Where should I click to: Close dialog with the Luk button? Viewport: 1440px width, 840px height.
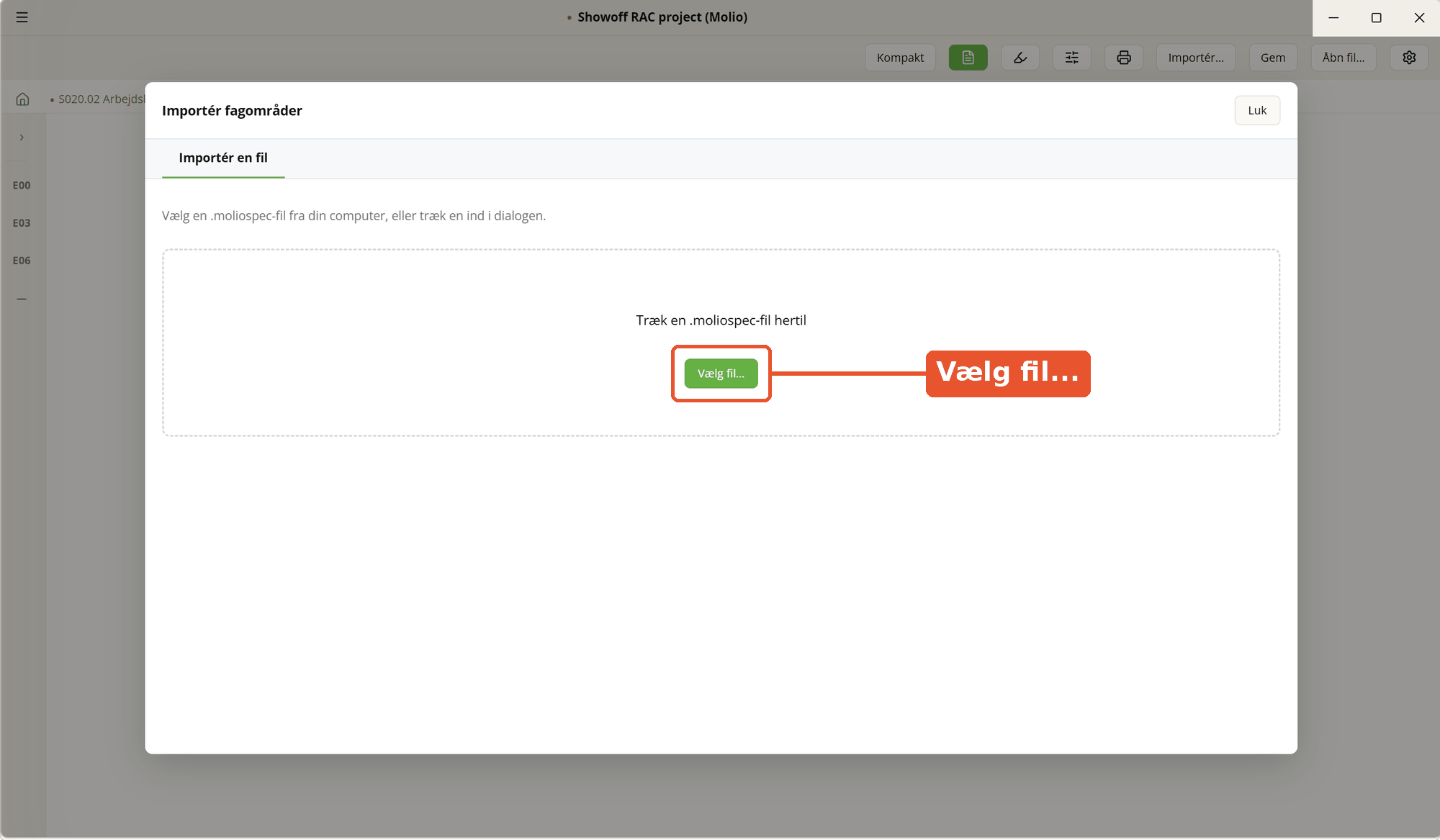tap(1257, 110)
